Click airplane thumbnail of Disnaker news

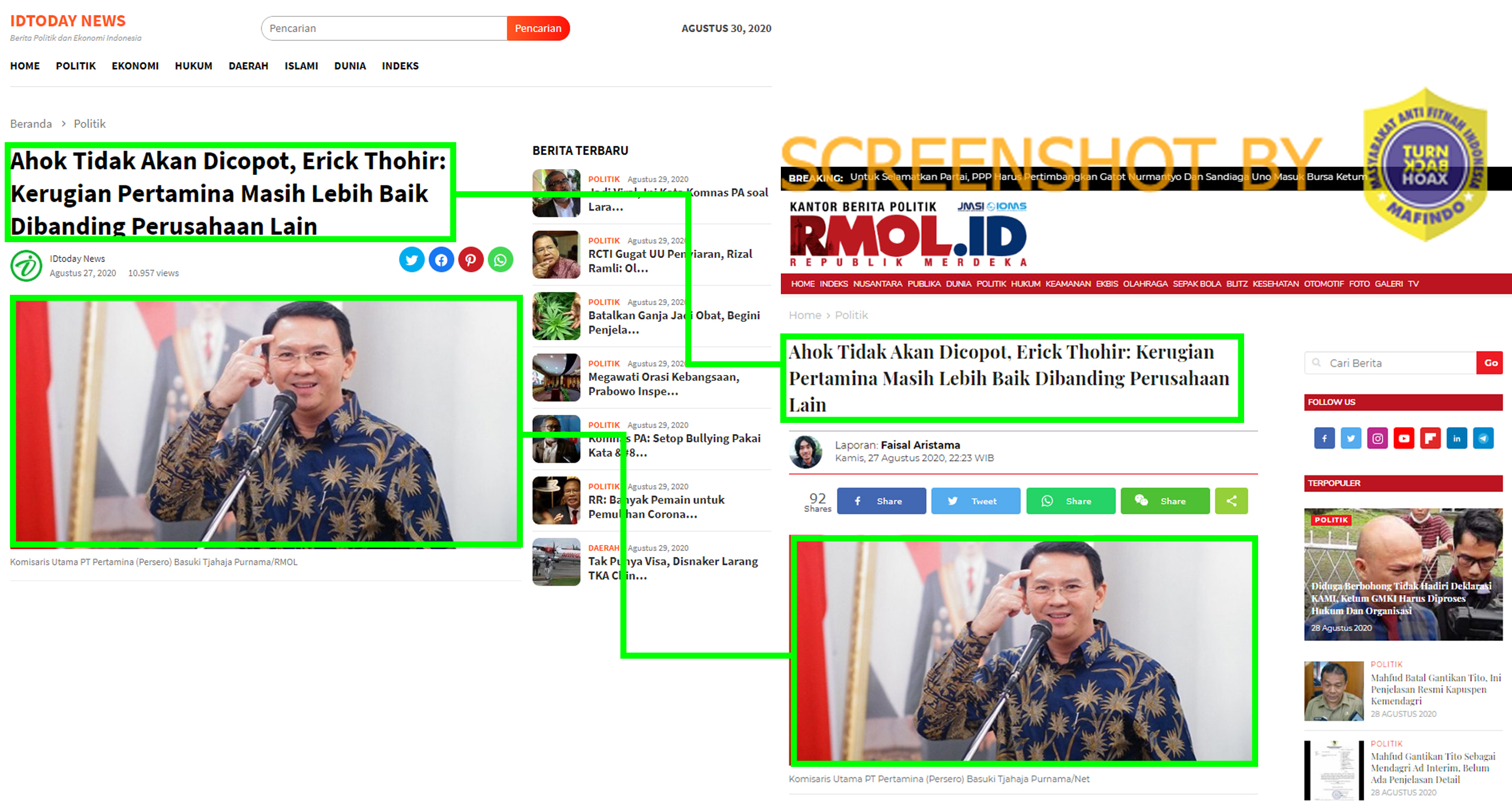pyautogui.click(x=556, y=562)
